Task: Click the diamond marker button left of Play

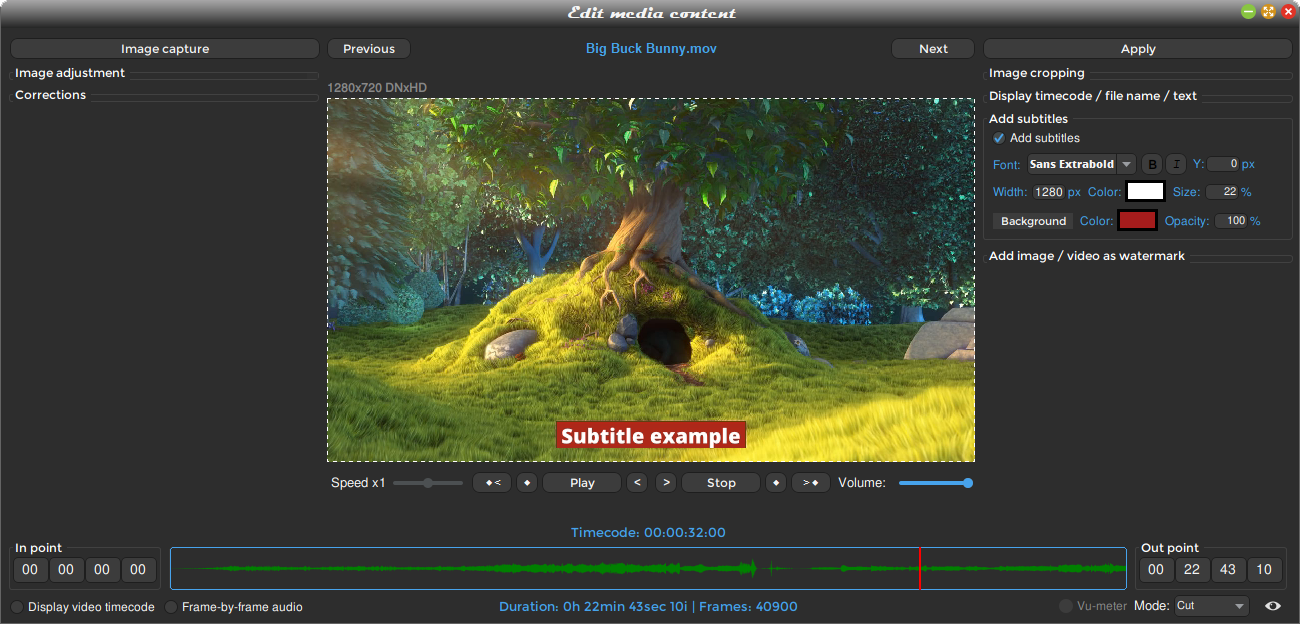Action: (527, 483)
